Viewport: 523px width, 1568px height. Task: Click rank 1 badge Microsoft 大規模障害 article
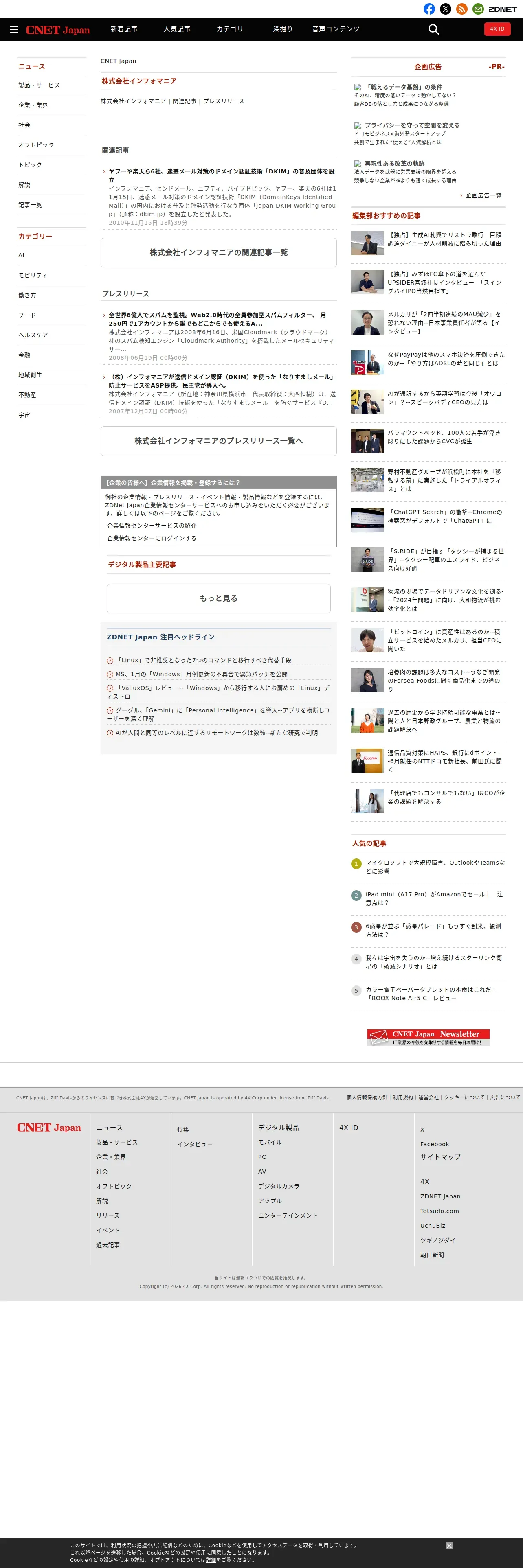(356, 864)
